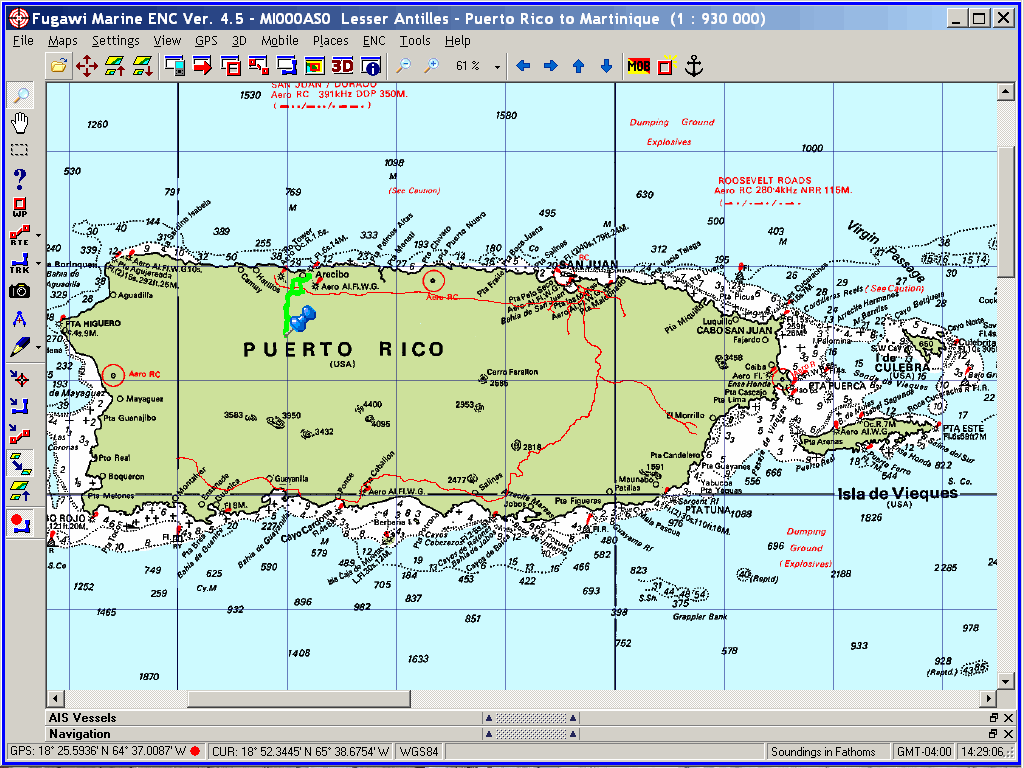Click the go-to-waypoint crosshair icon
Image resolution: width=1024 pixels, height=768 pixels.
point(22,379)
